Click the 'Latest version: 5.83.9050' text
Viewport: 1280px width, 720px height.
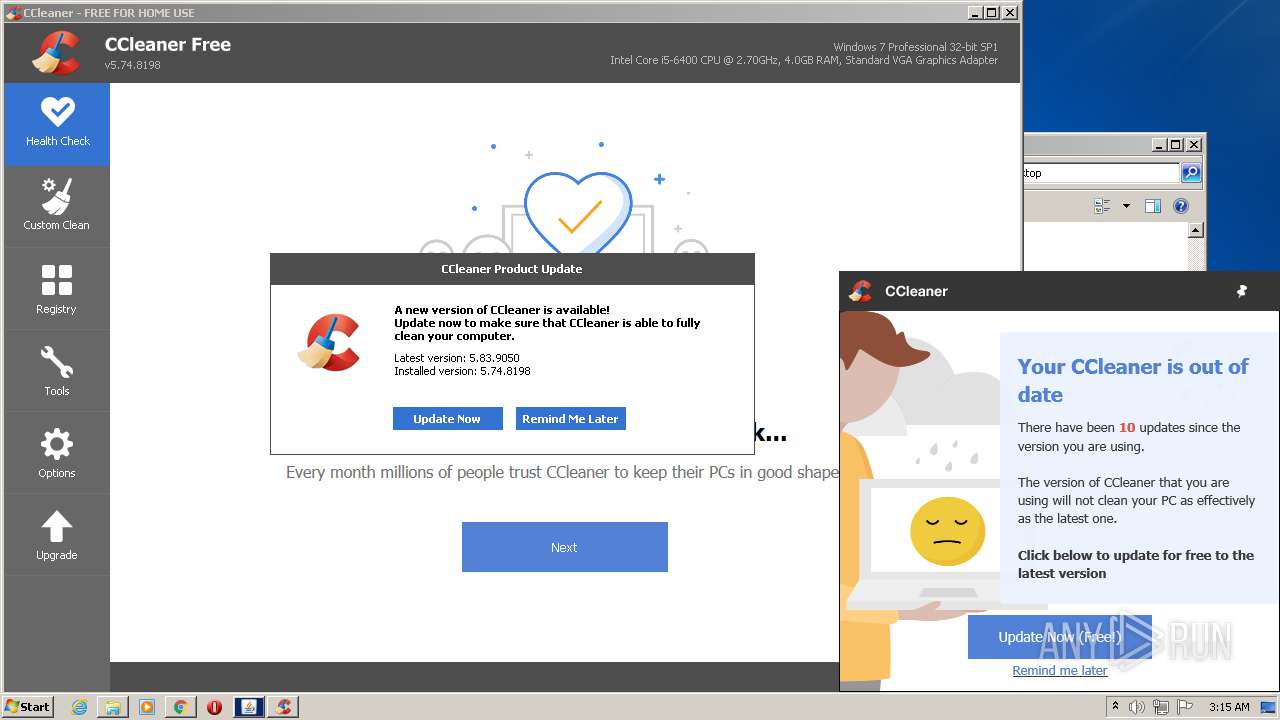[x=457, y=358]
